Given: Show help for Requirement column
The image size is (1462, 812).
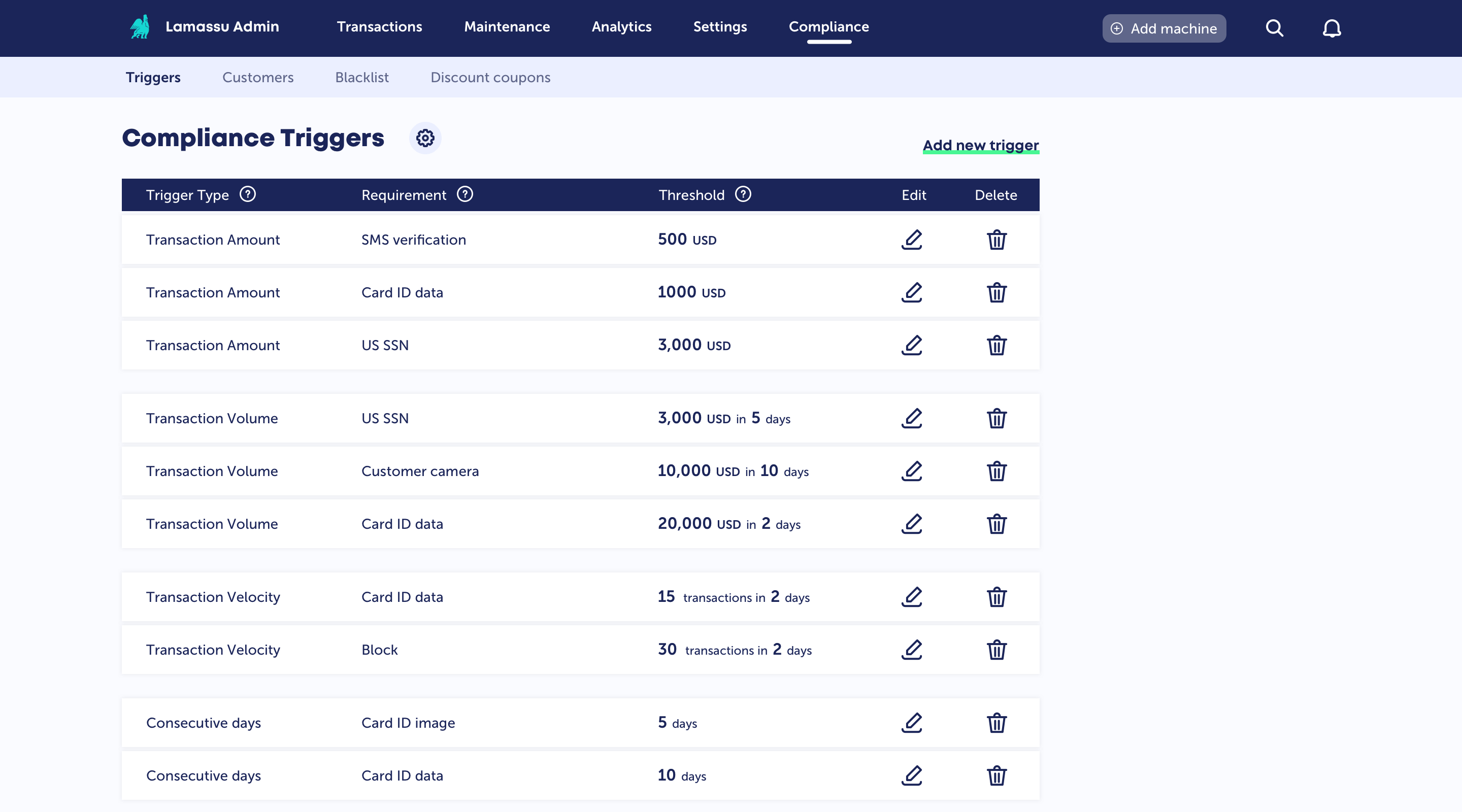Looking at the screenshot, I should pos(465,195).
